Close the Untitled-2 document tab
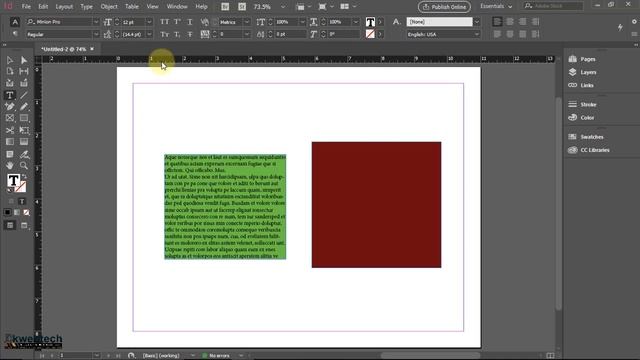The height and width of the screenshot is (360, 640). tap(92, 49)
